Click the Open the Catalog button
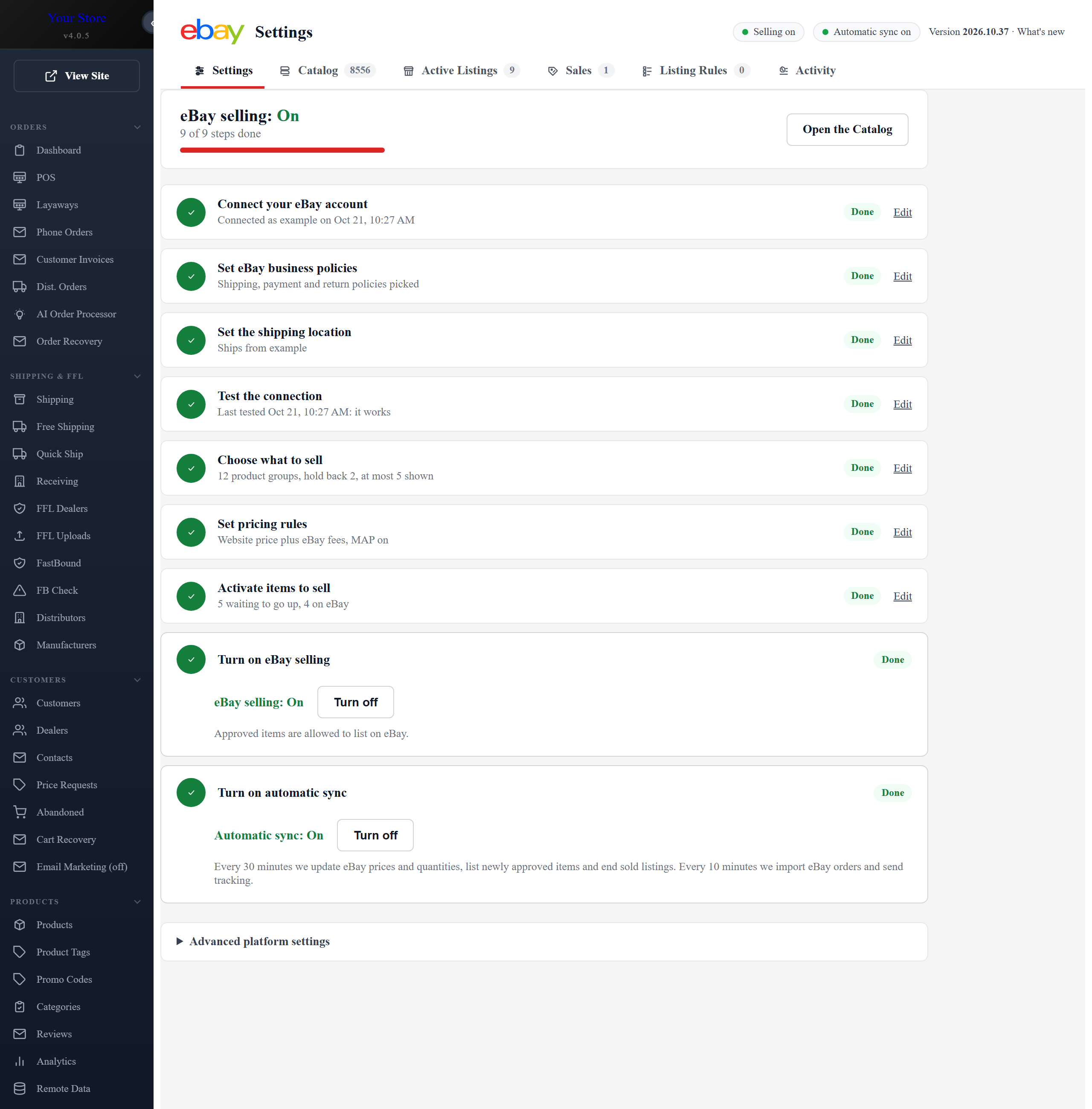 tap(848, 130)
